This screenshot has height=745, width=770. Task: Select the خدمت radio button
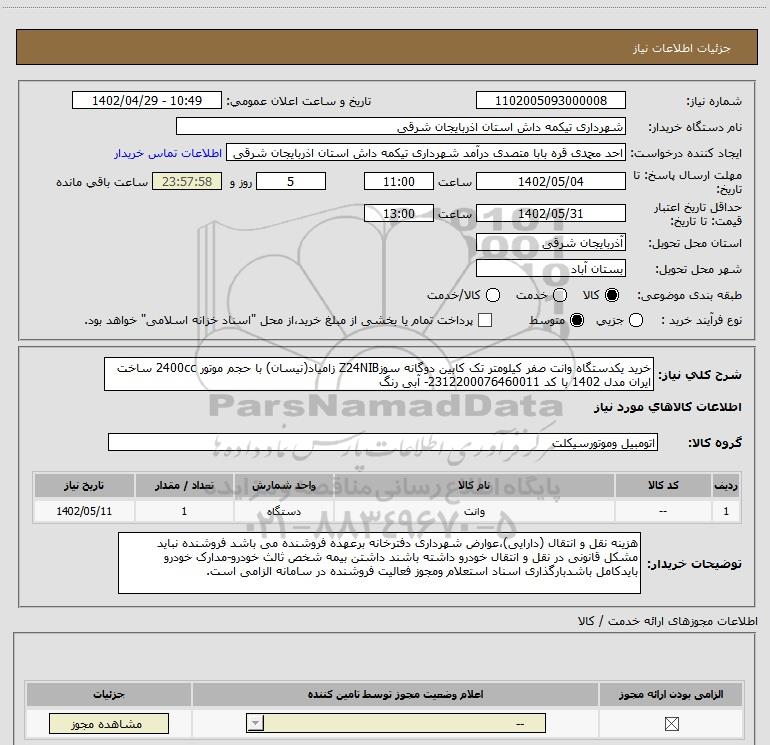560,295
